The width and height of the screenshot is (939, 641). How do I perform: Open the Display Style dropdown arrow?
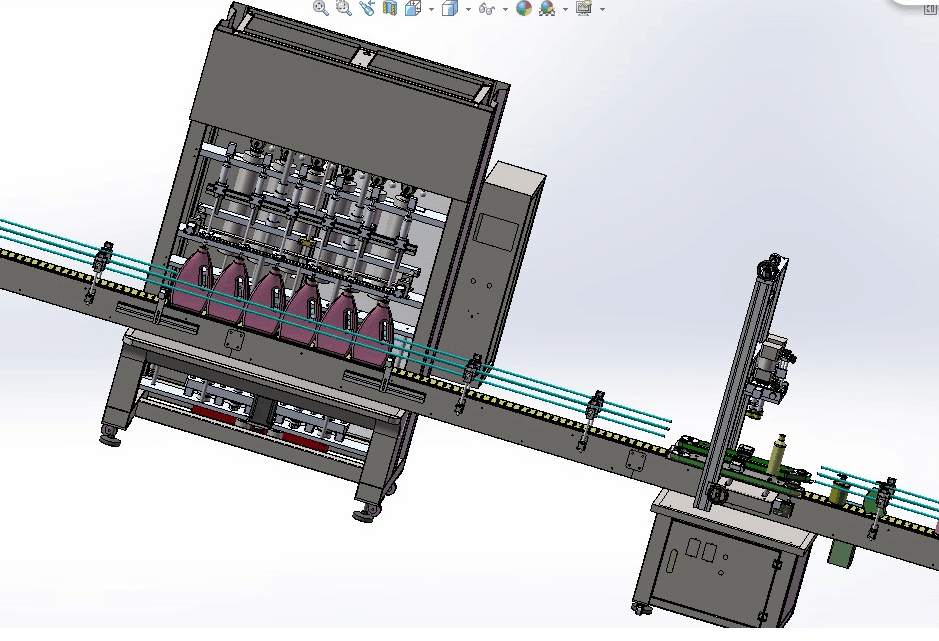point(468,9)
